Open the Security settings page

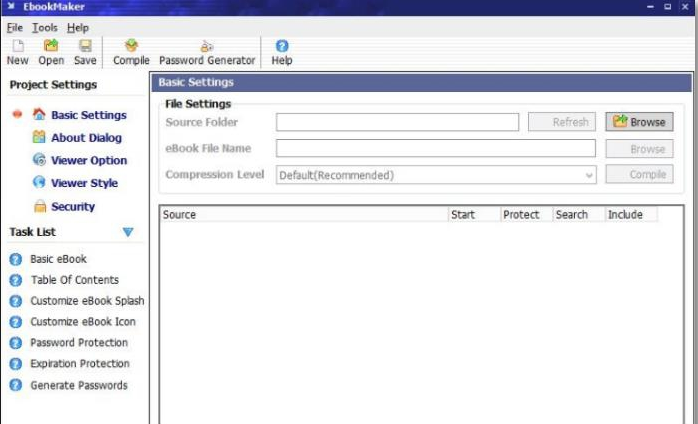point(73,207)
